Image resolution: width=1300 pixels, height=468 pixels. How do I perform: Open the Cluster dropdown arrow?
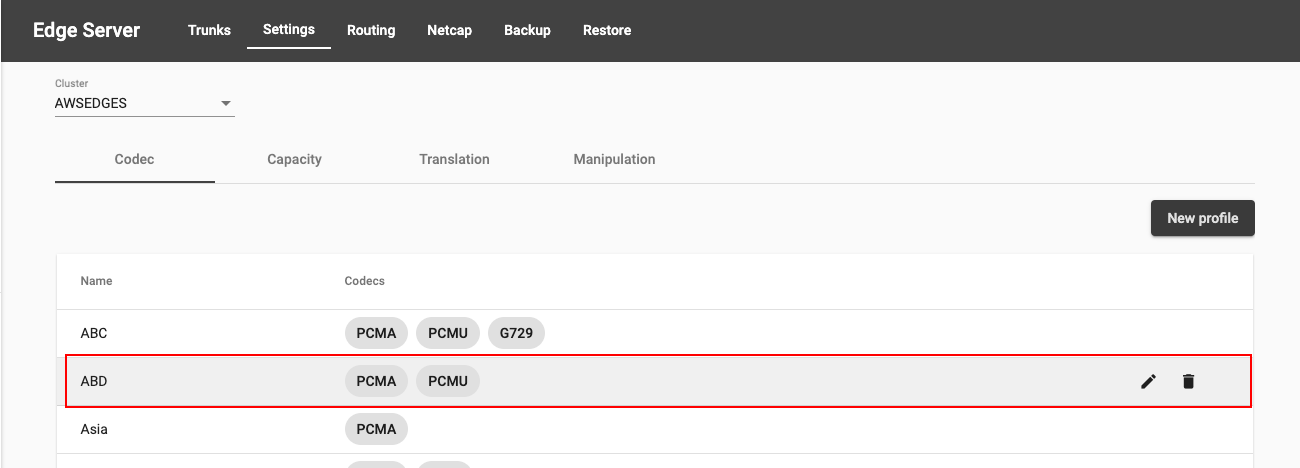click(x=225, y=103)
